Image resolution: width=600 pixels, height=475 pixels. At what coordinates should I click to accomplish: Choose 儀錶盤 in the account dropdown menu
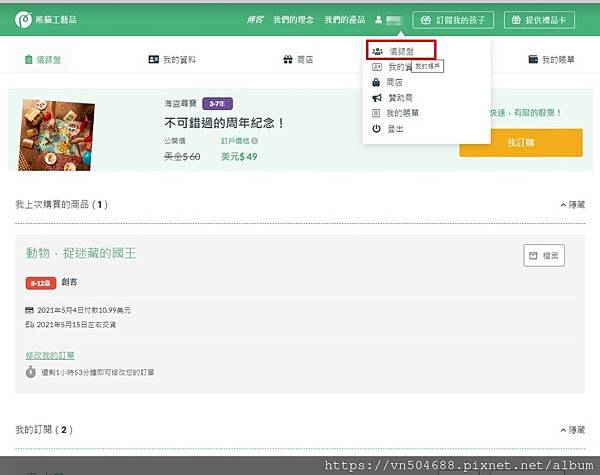(x=401, y=51)
